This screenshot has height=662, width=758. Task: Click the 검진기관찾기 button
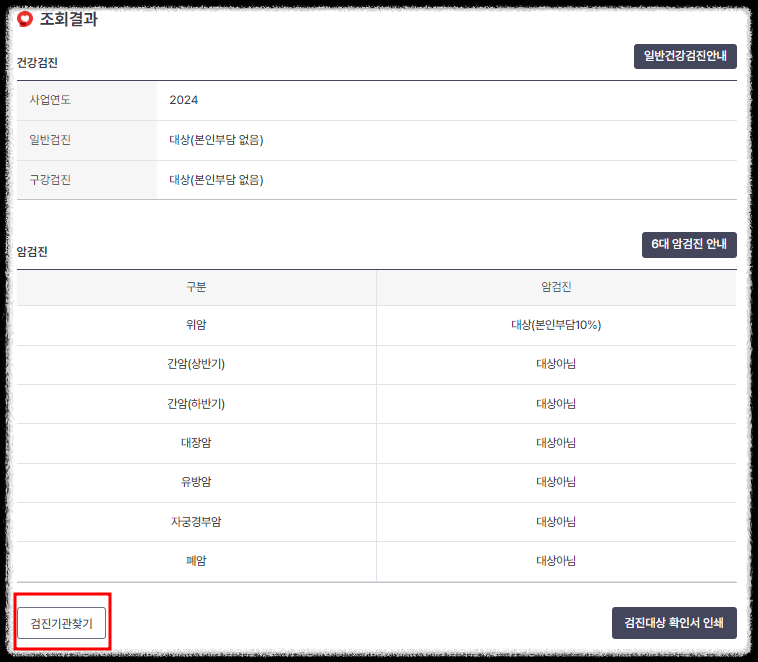[x=61, y=623]
